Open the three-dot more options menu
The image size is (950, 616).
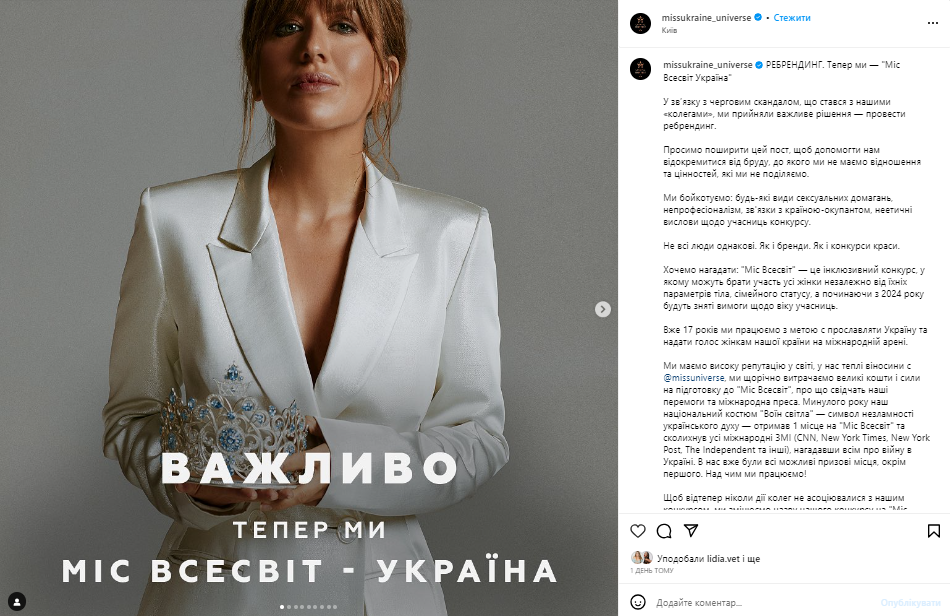click(x=932, y=23)
